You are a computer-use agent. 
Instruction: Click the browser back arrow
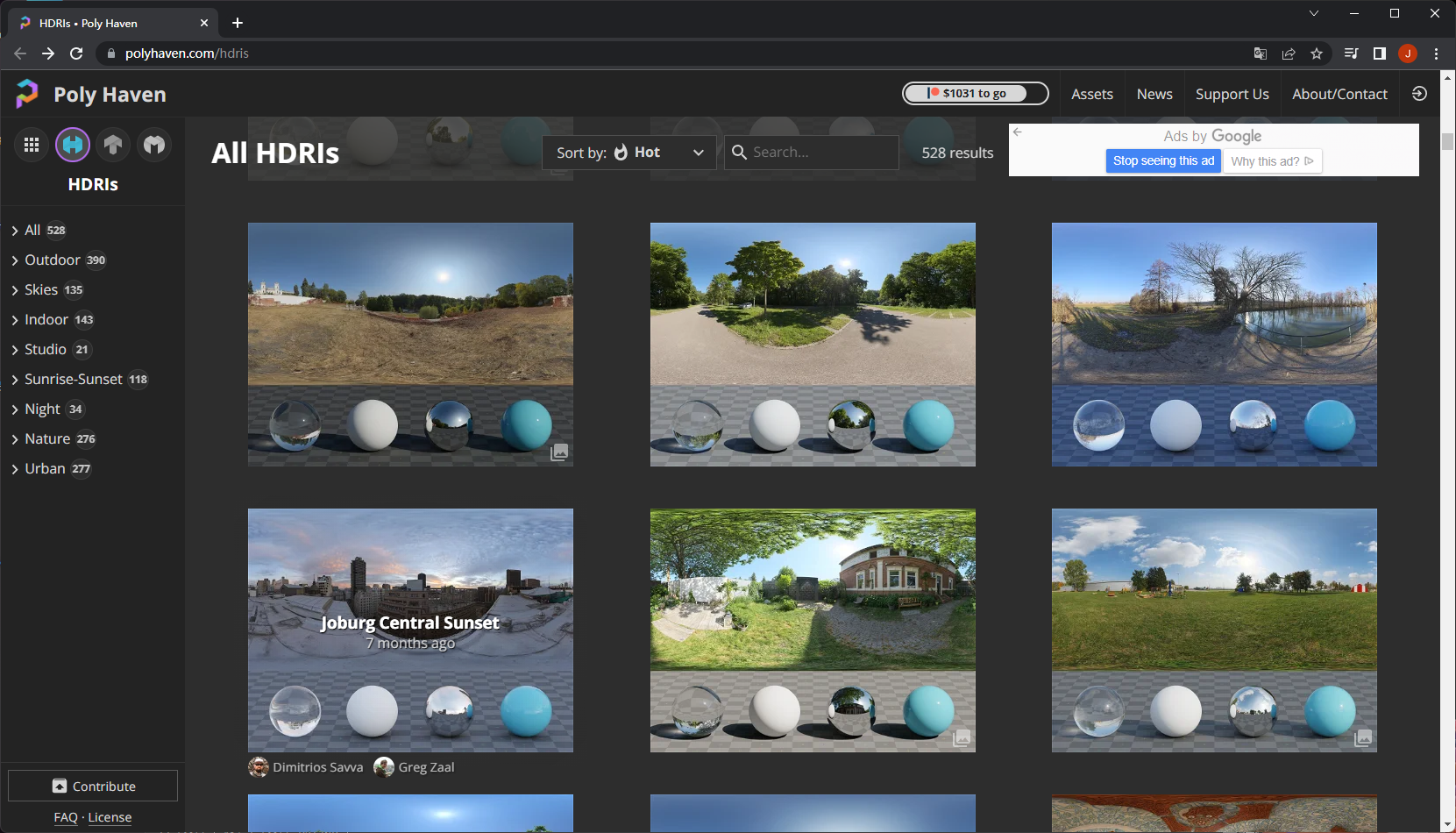click(x=20, y=53)
